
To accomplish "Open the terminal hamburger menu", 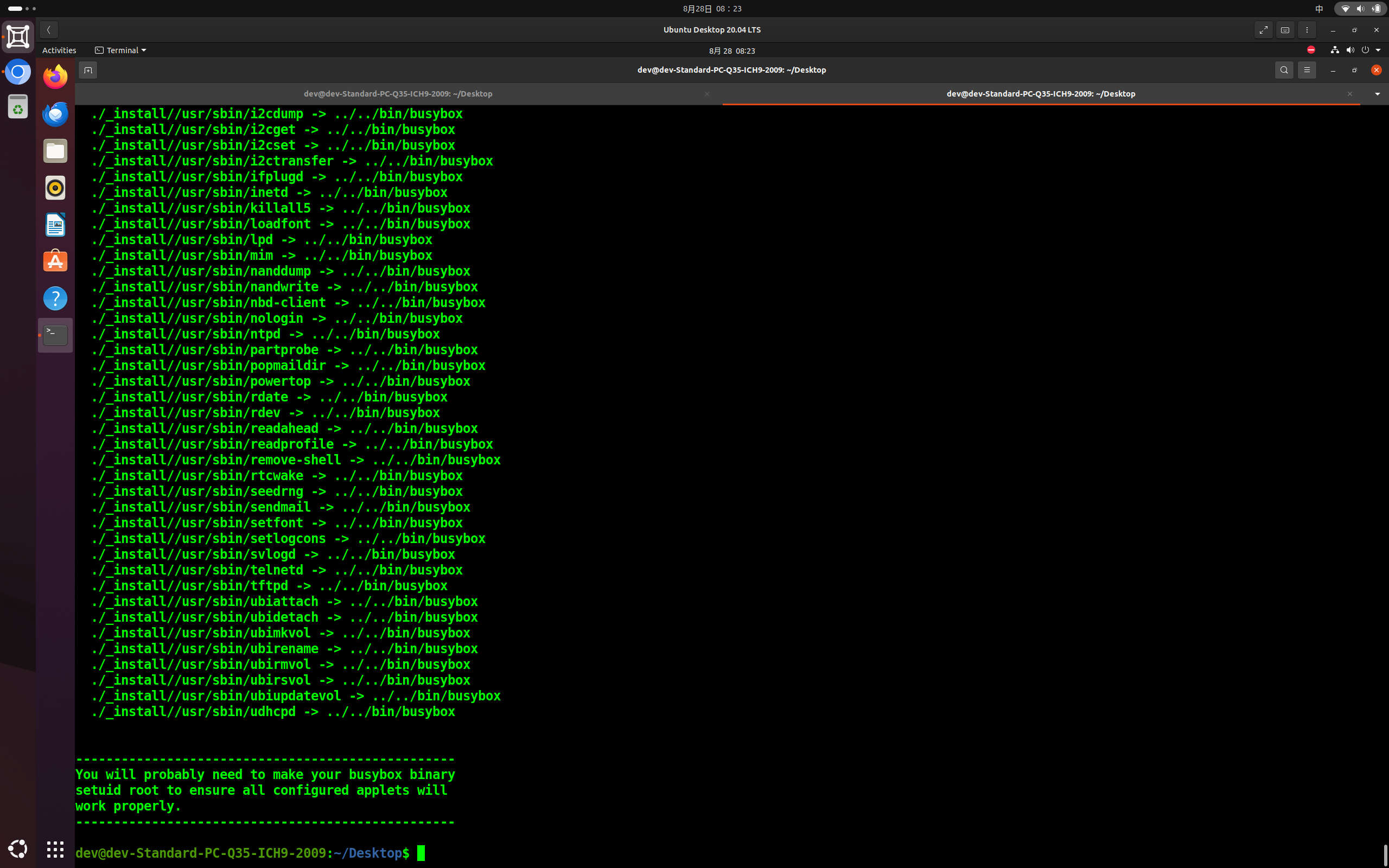I will (x=1307, y=70).
